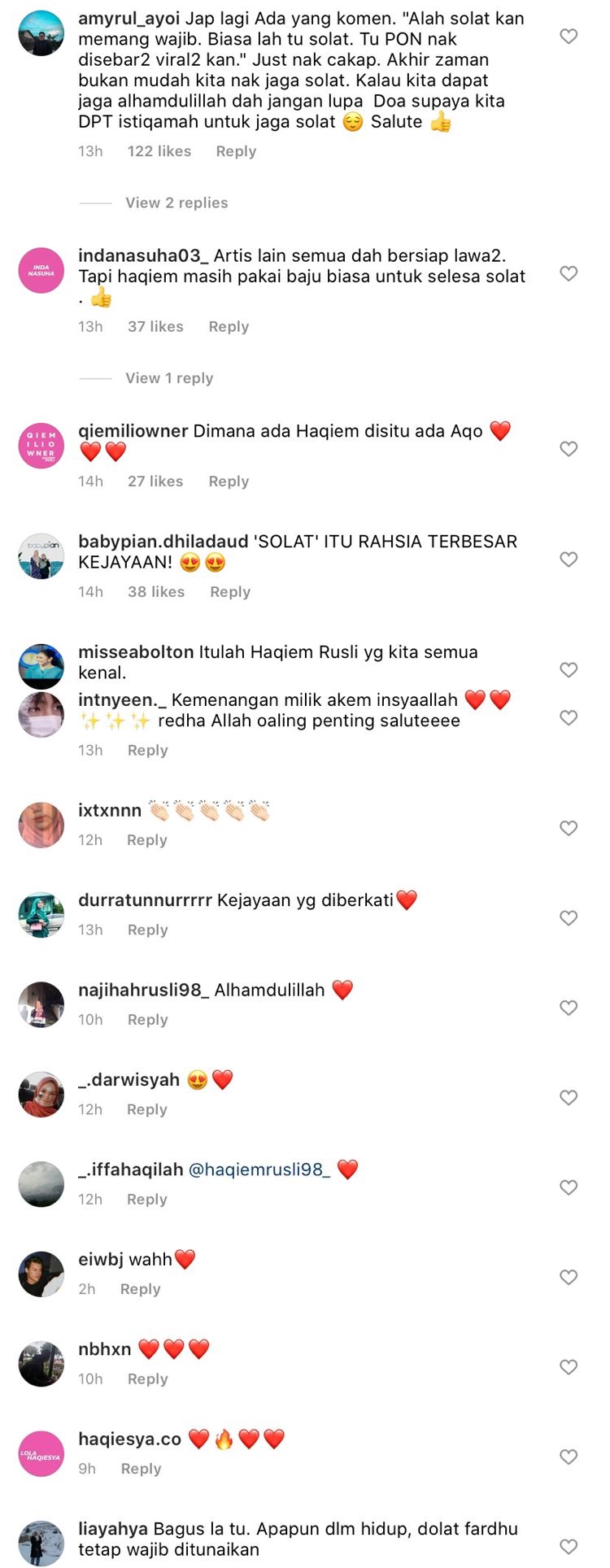Viewport: 610px width, 1568px height.
Task: Expand View 2 replies under amyrul_ayoi
Action: (176, 203)
